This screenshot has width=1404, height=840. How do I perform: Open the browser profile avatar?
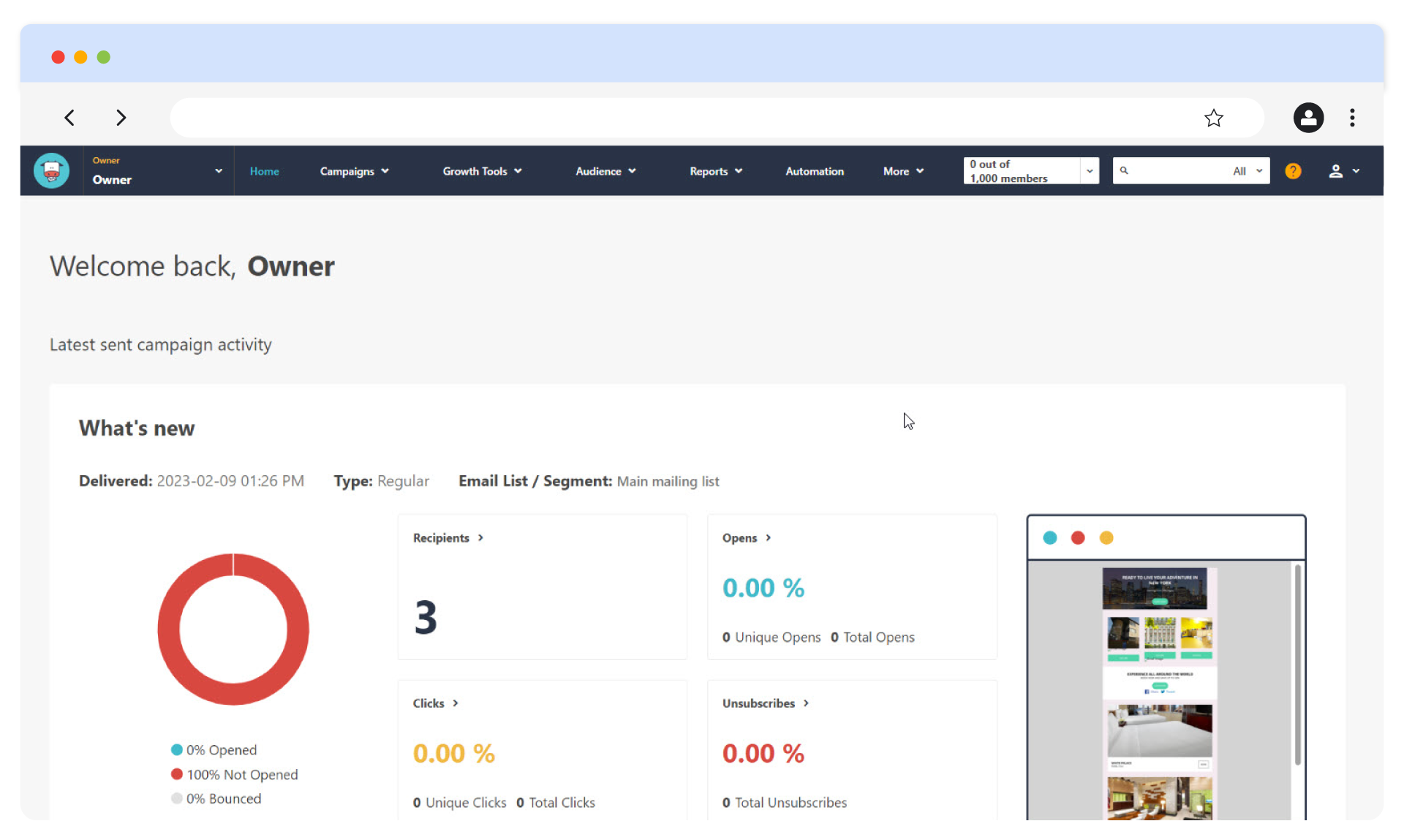pos(1308,118)
